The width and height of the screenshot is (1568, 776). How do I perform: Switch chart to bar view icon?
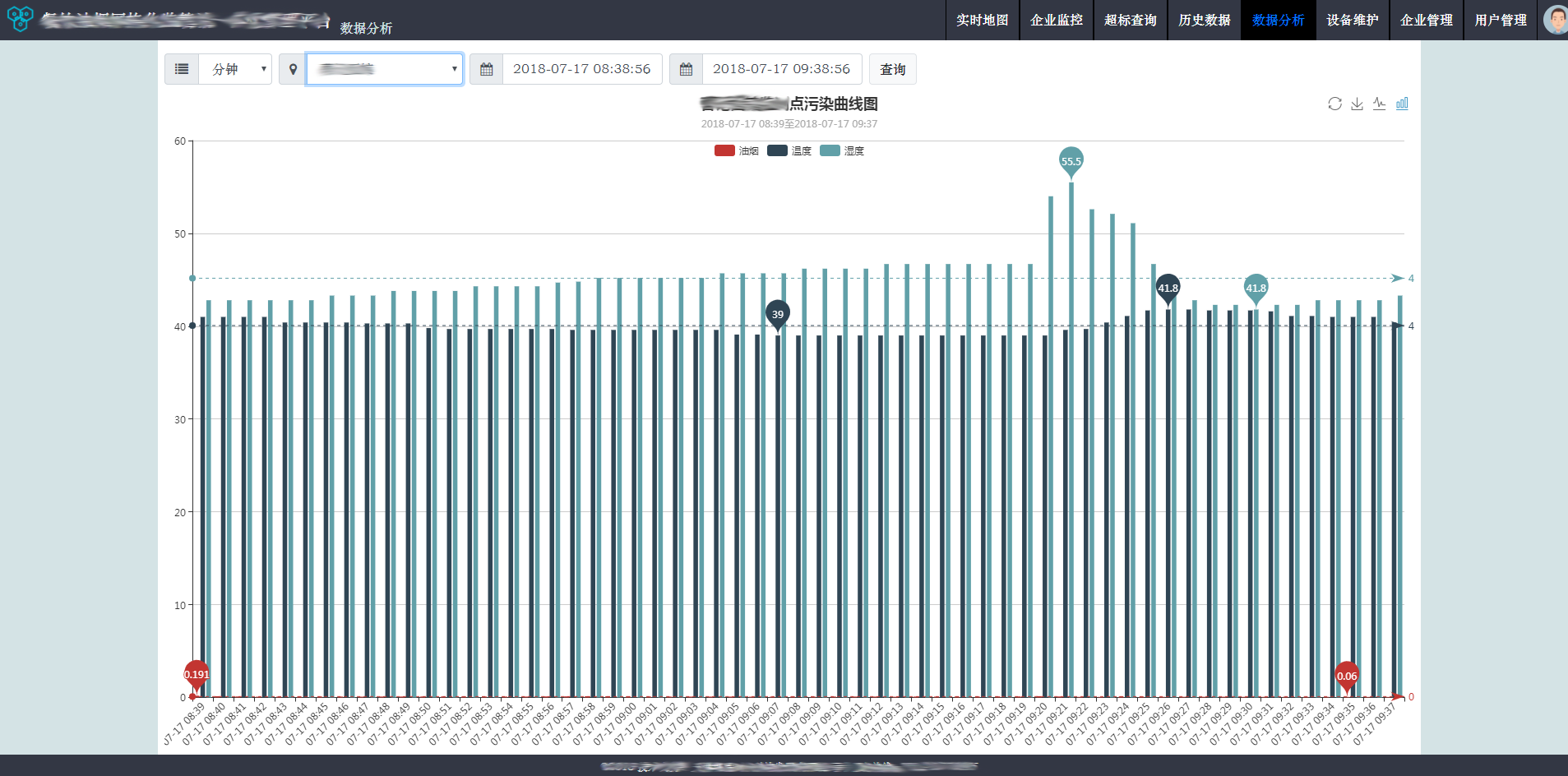coord(1402,104)
